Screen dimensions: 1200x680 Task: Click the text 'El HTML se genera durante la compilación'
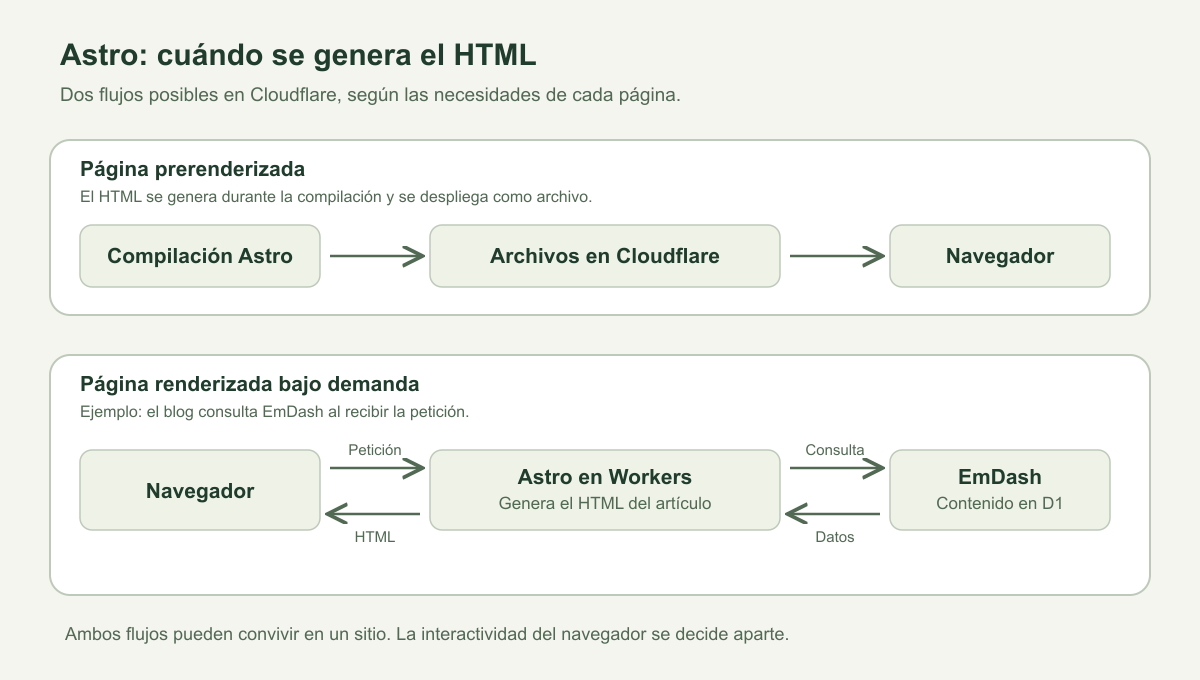(x=231, y=197)
